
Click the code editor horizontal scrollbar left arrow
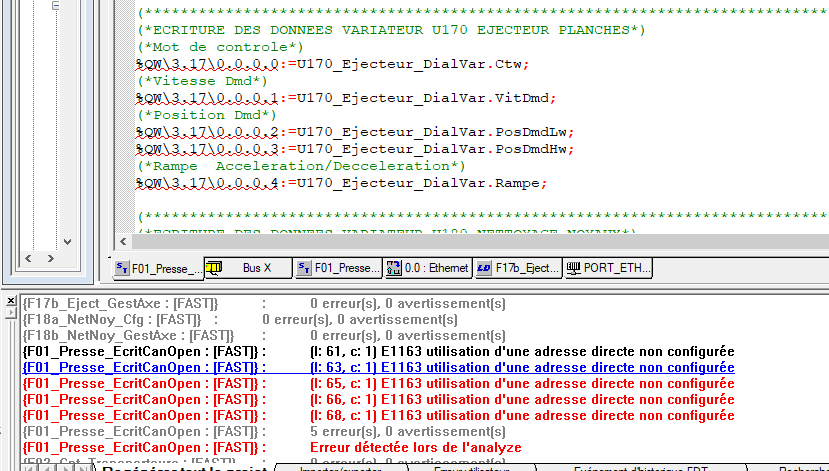(x=126, y=242)
